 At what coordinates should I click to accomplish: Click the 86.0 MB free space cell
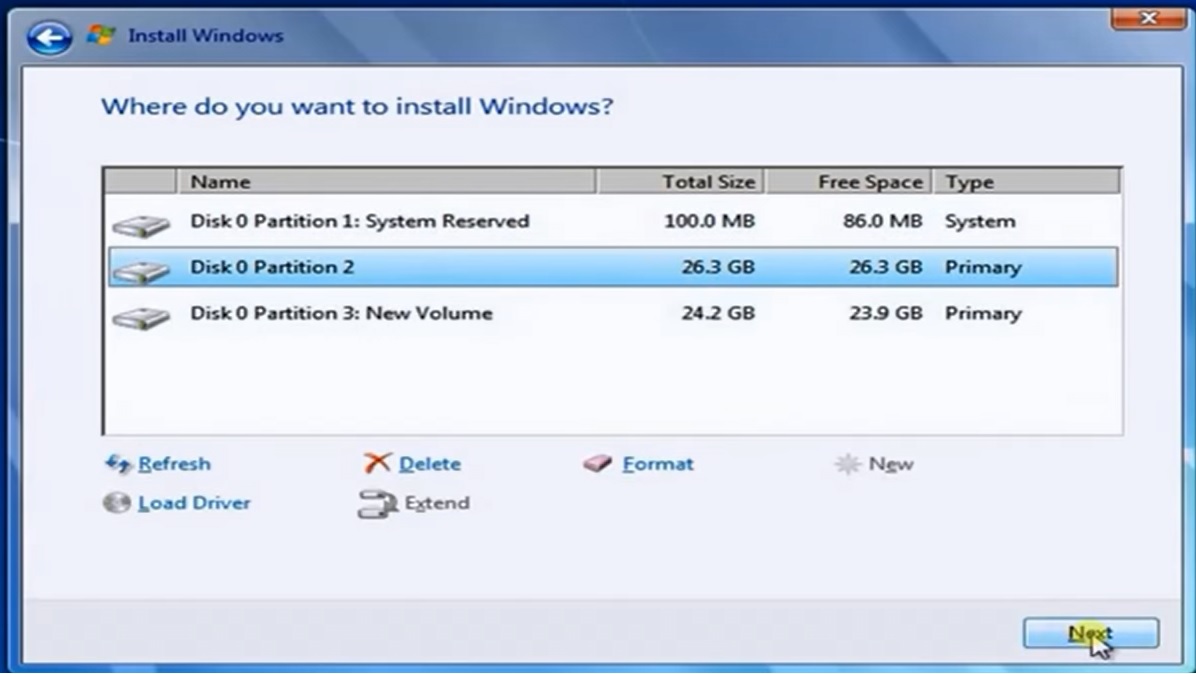[x=883, y=221]
